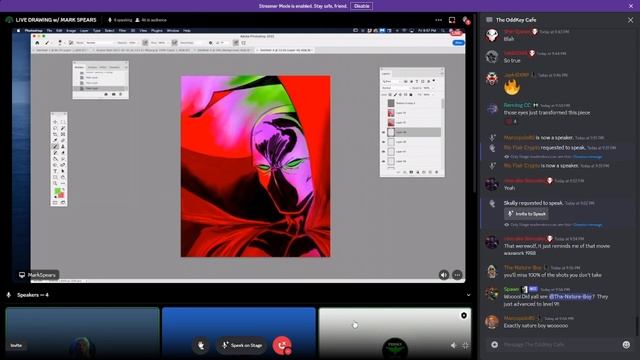
Task: Mute the third speaker tile volume
Action: tap(453, 345)
